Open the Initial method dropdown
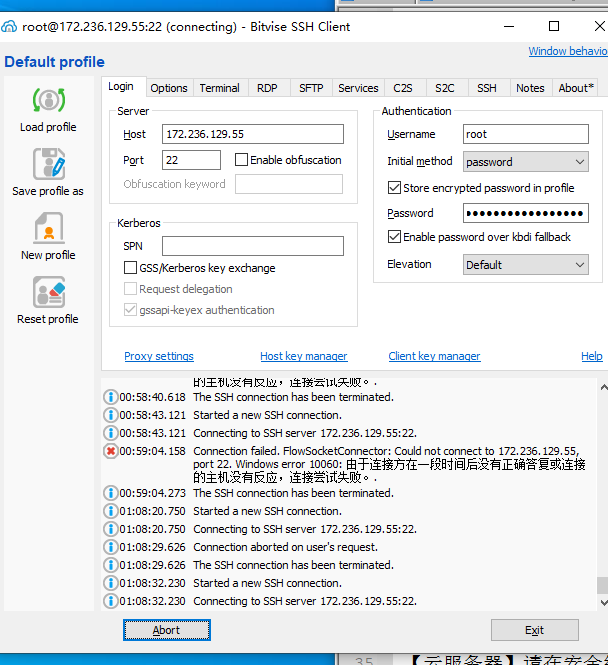 (526, 162)
